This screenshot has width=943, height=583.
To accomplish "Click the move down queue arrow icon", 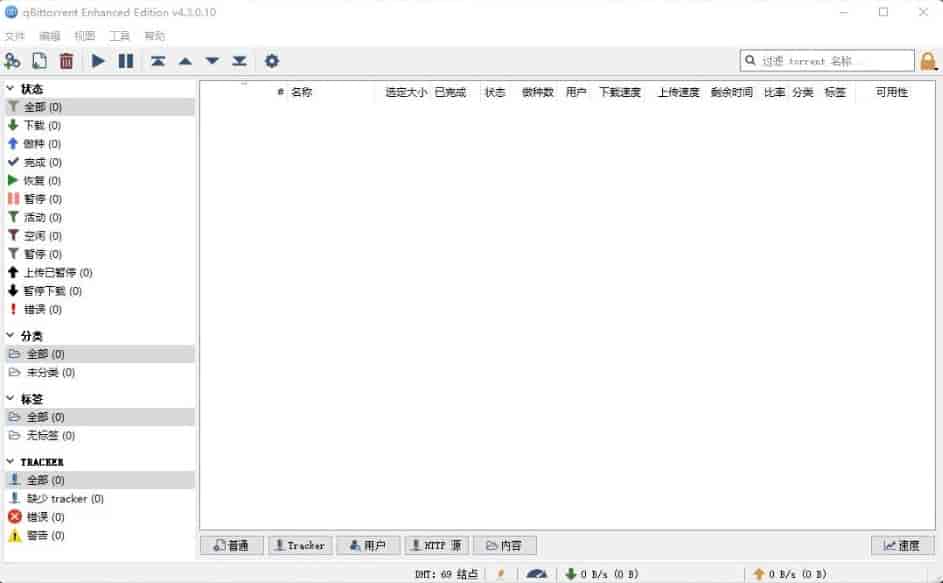I will tap(212, 61).
